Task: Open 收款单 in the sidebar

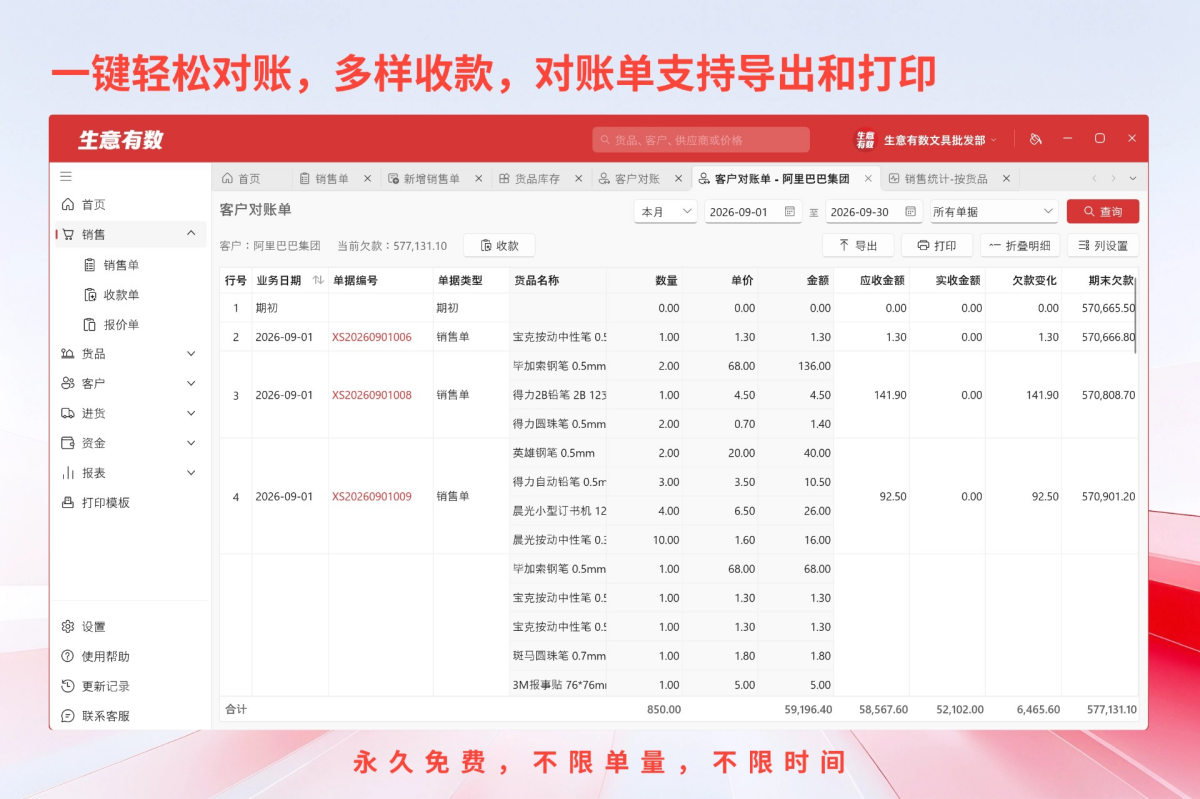Action: pos(121,295)
